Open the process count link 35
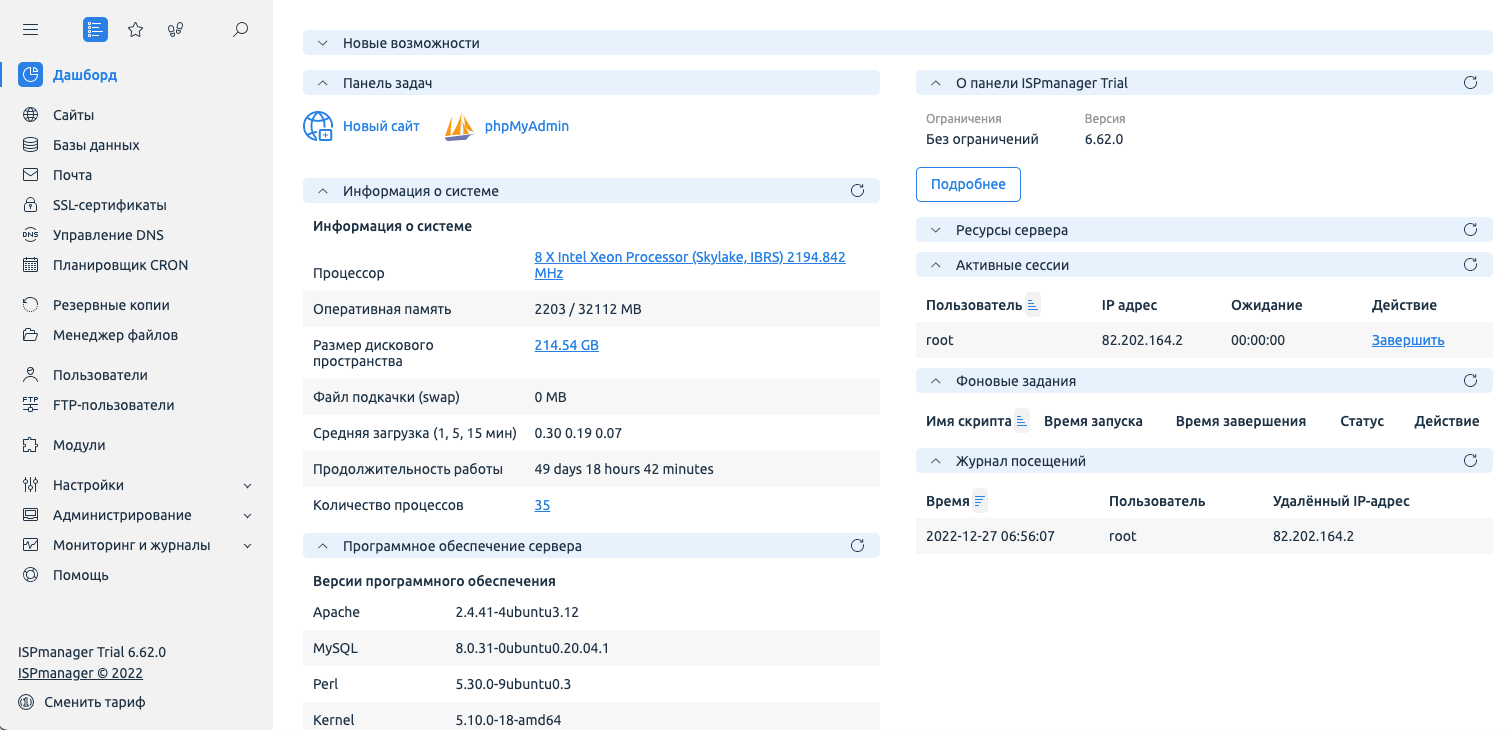1510x730 pixels. (542, 505)
